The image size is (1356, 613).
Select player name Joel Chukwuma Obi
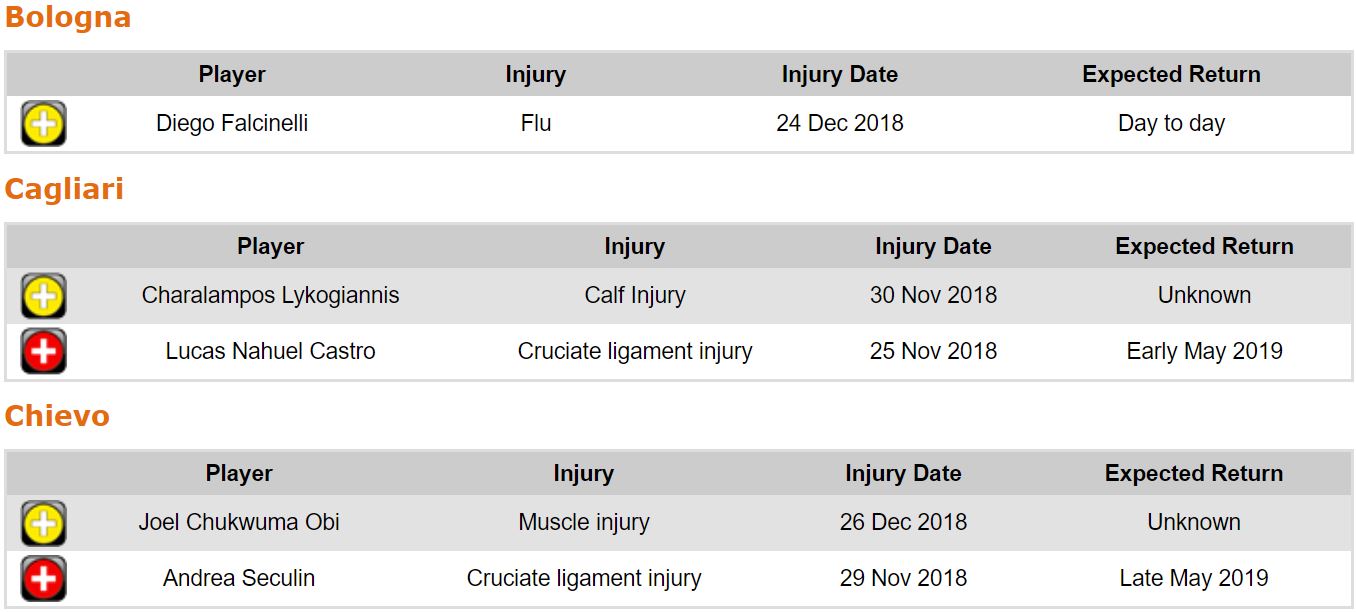[x=239, y=523]
